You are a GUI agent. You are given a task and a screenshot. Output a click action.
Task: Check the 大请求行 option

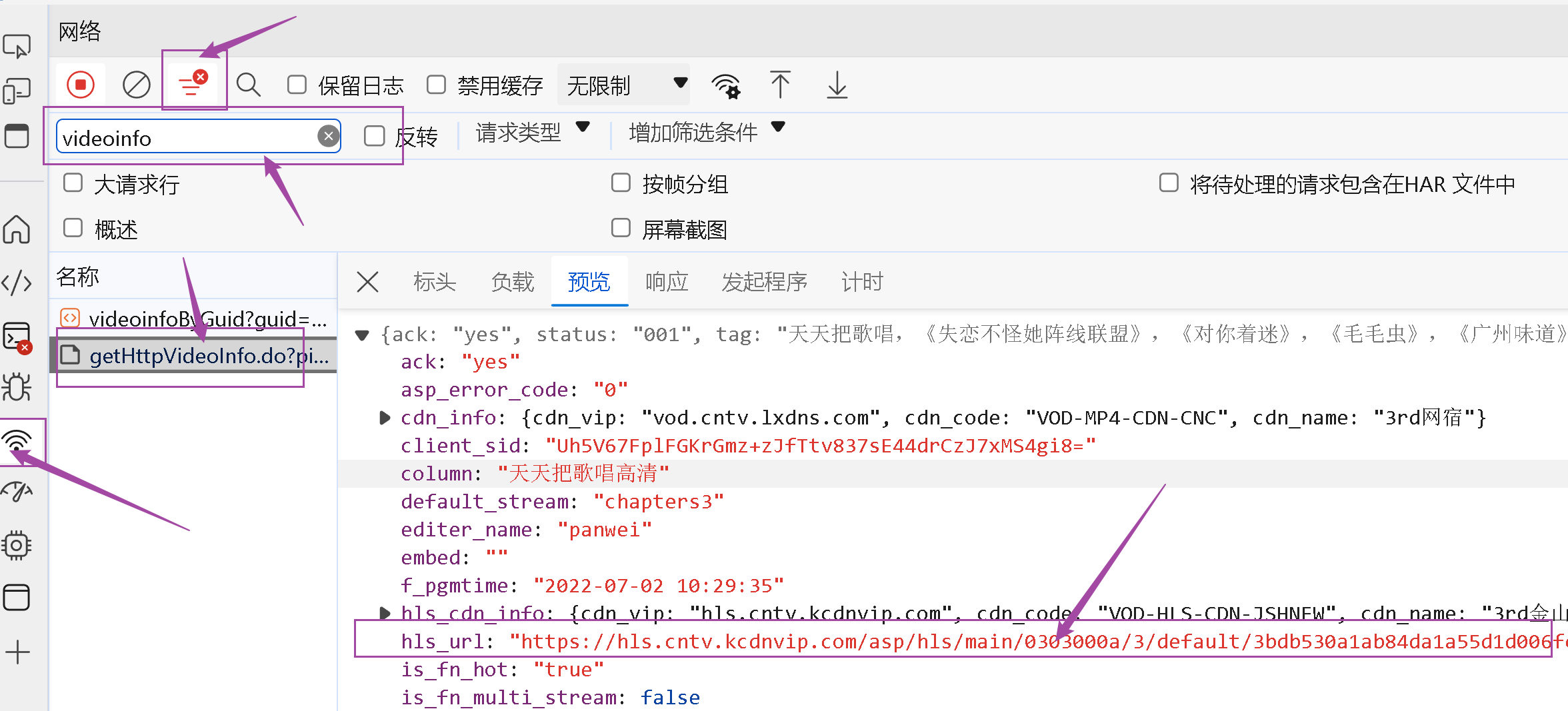pos(73,183)
